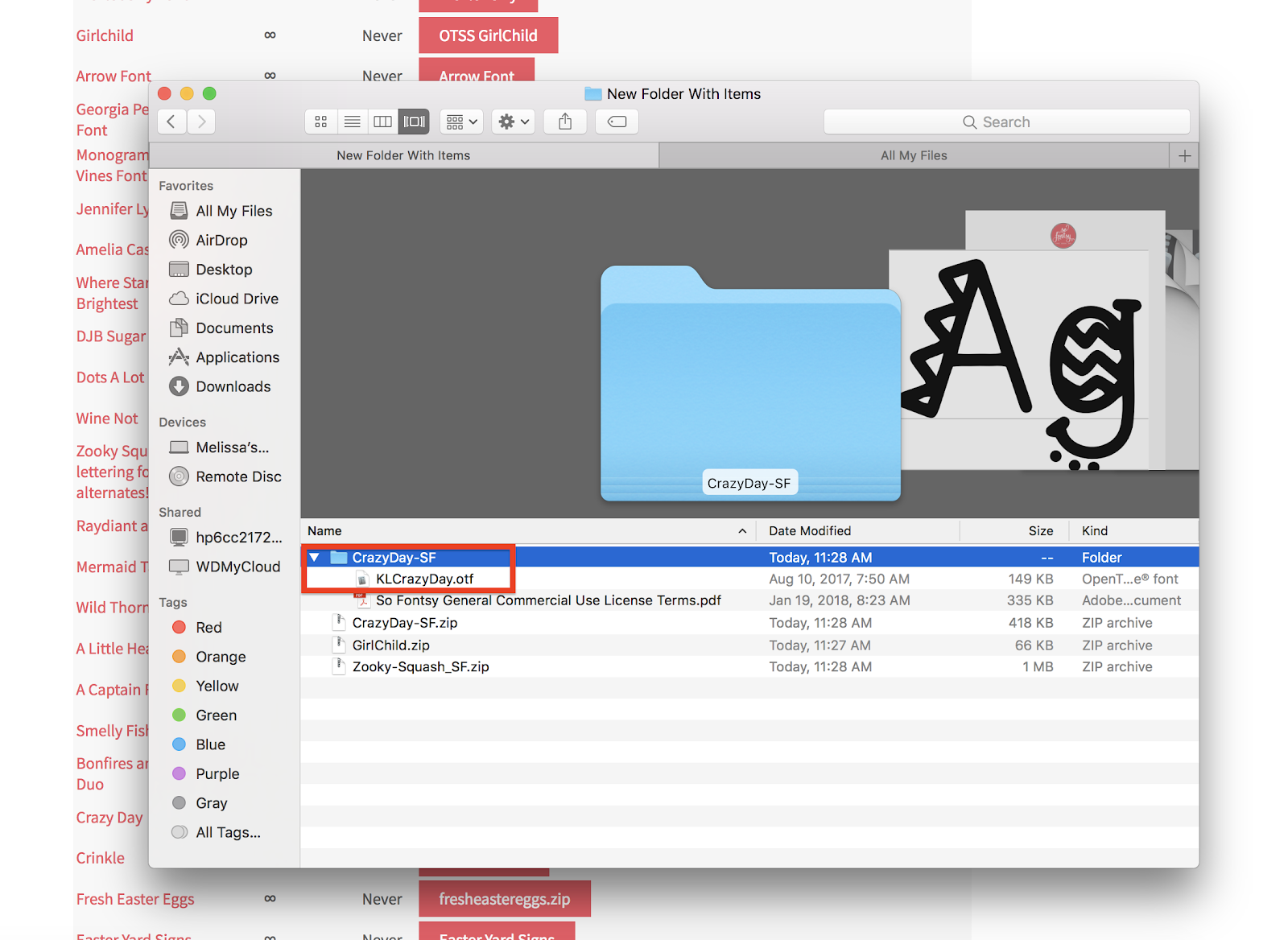Switch Finder to list view

tap(352, 122)
